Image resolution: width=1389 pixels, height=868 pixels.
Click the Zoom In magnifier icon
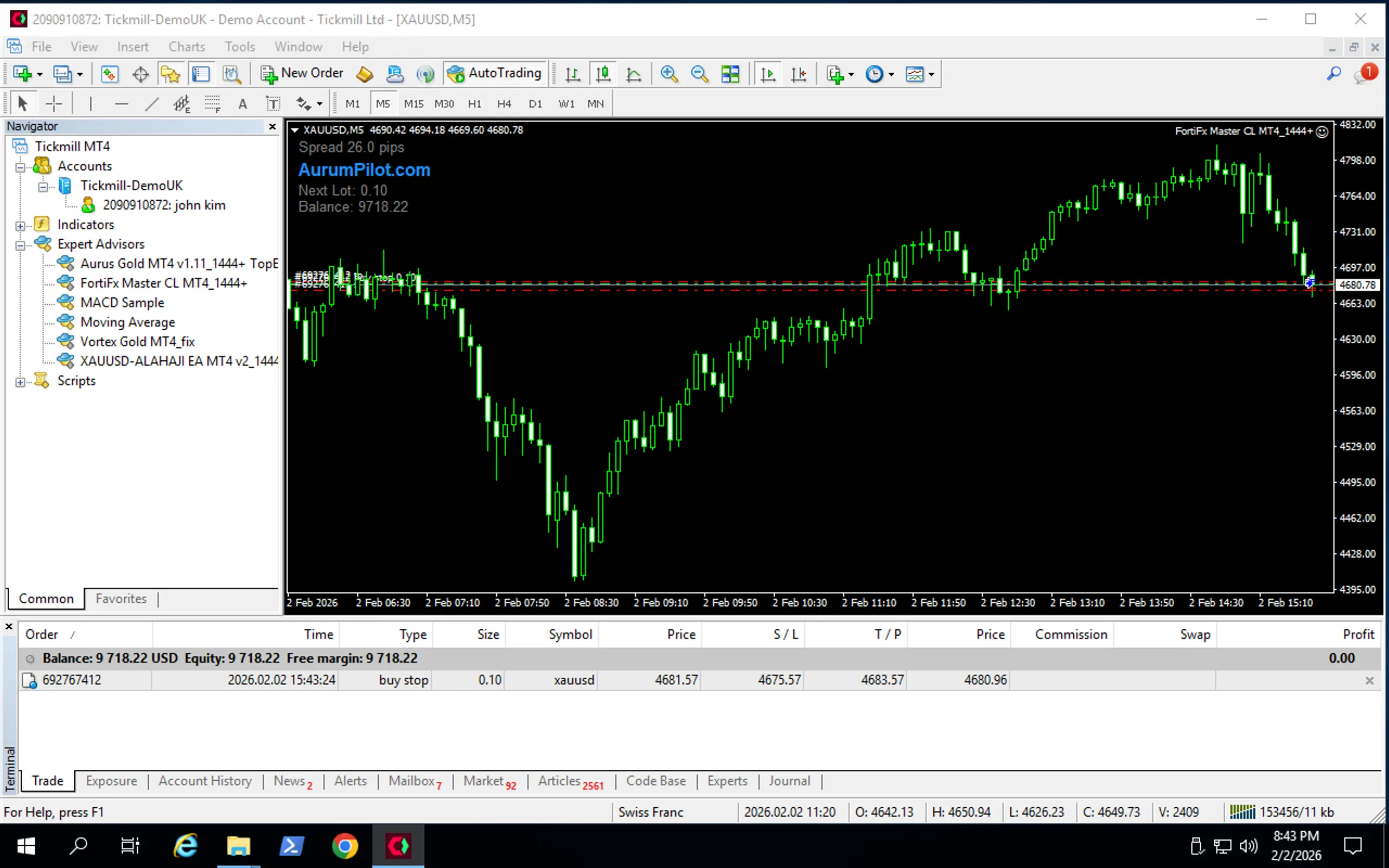pos(668,74)
